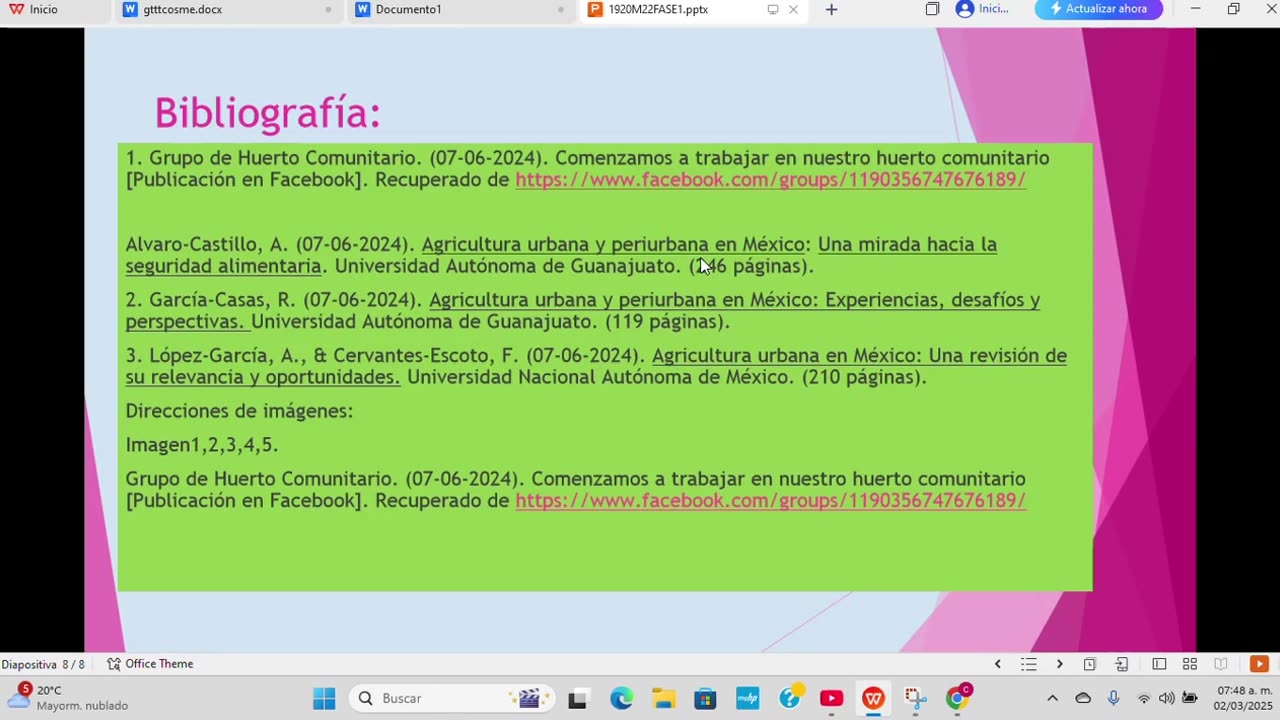Open Microsoft Store from taskbar
Screen dimensions: 1280x720
705,699
